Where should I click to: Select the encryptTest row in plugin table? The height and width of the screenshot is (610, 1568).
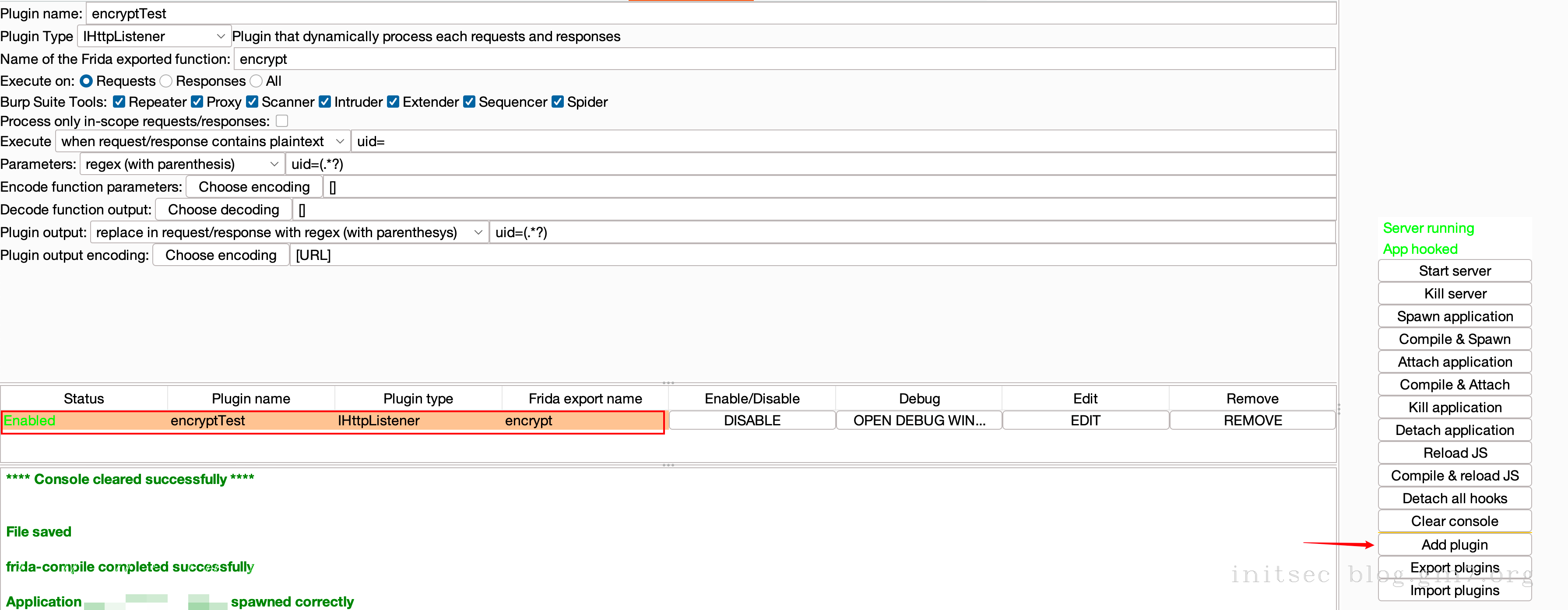tap(332, 421)
